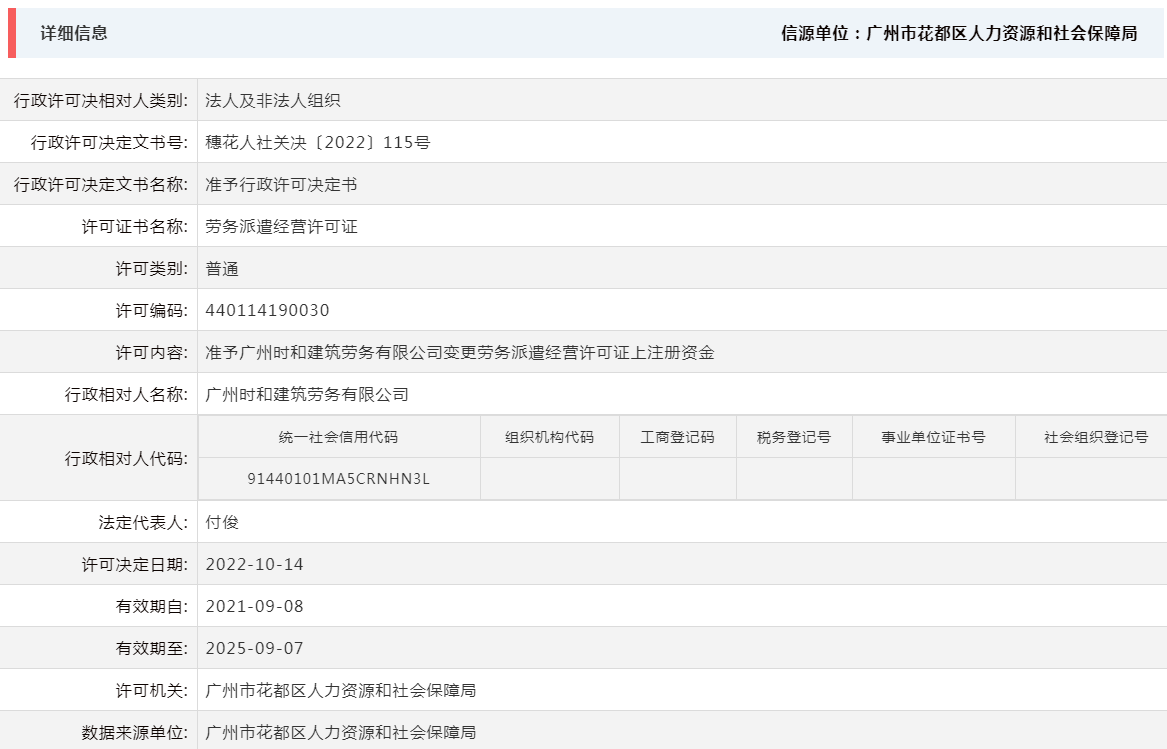The image size is (1167, 749).
Task: Click label 有效期自
Action: point(152,606)
